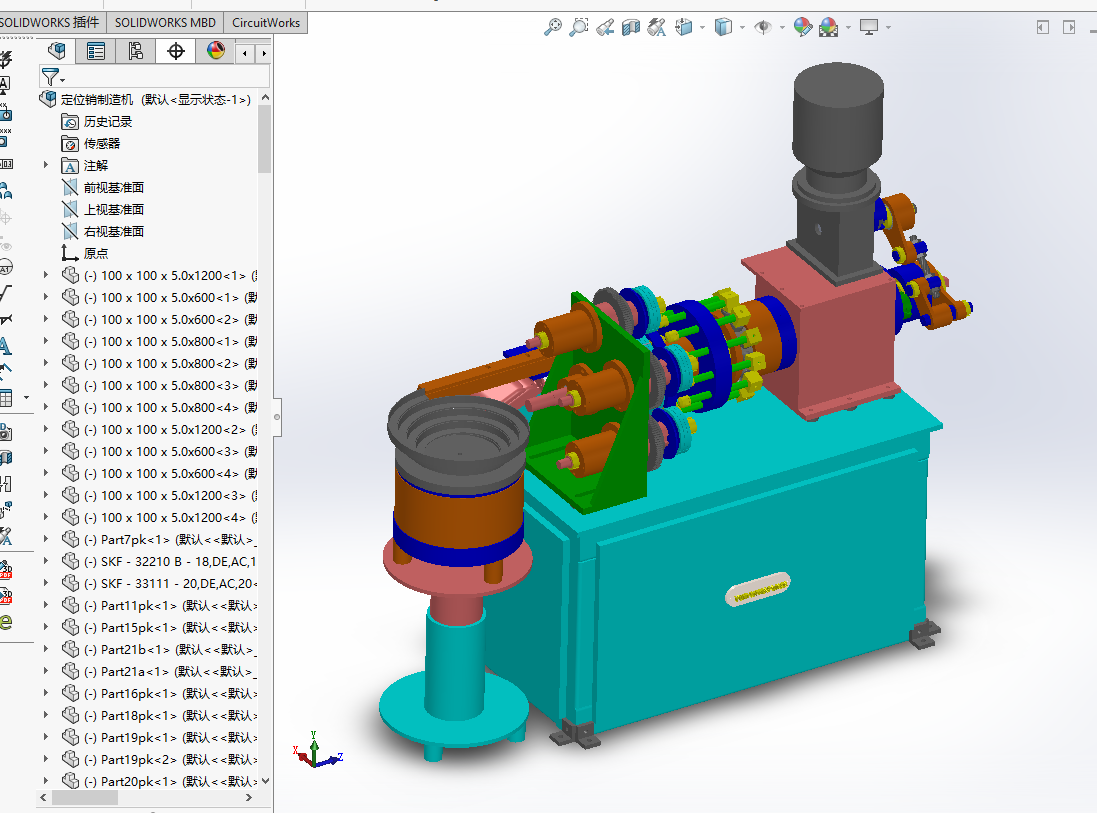The height and width of the screenshot is (813, 1097).
Task: Click Part11pk<1> component icon
Action: (70, 605)
